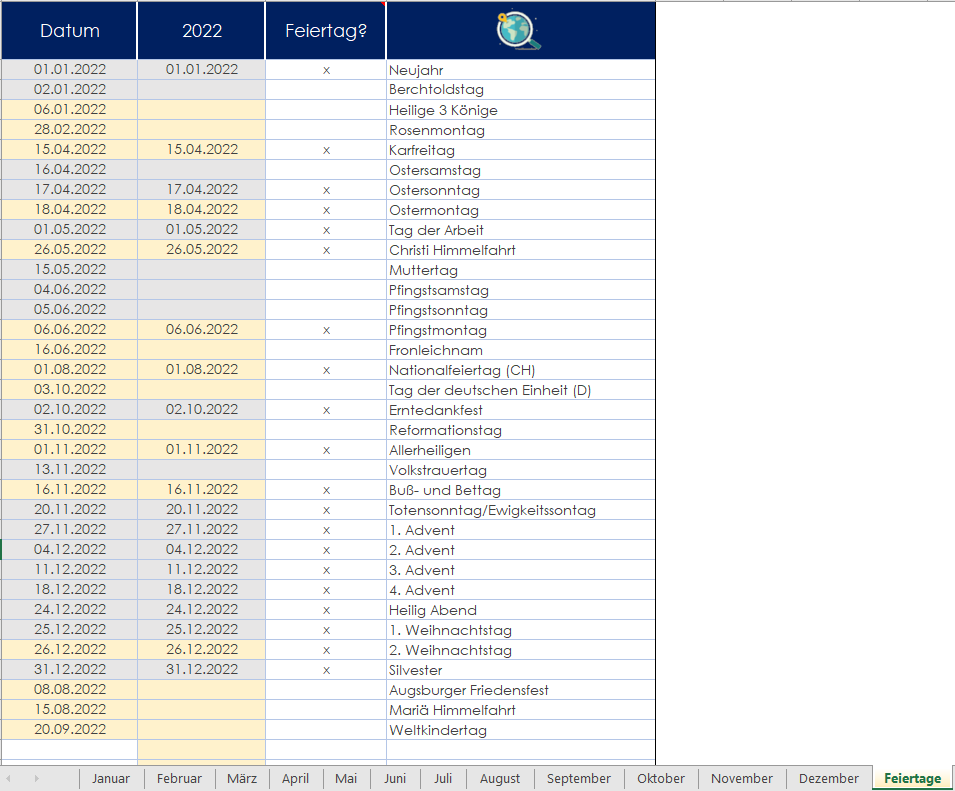This screenshot has height=791, width=955.
Task: Select the active Feiertage sheet tab
Action: coord(912,778)
